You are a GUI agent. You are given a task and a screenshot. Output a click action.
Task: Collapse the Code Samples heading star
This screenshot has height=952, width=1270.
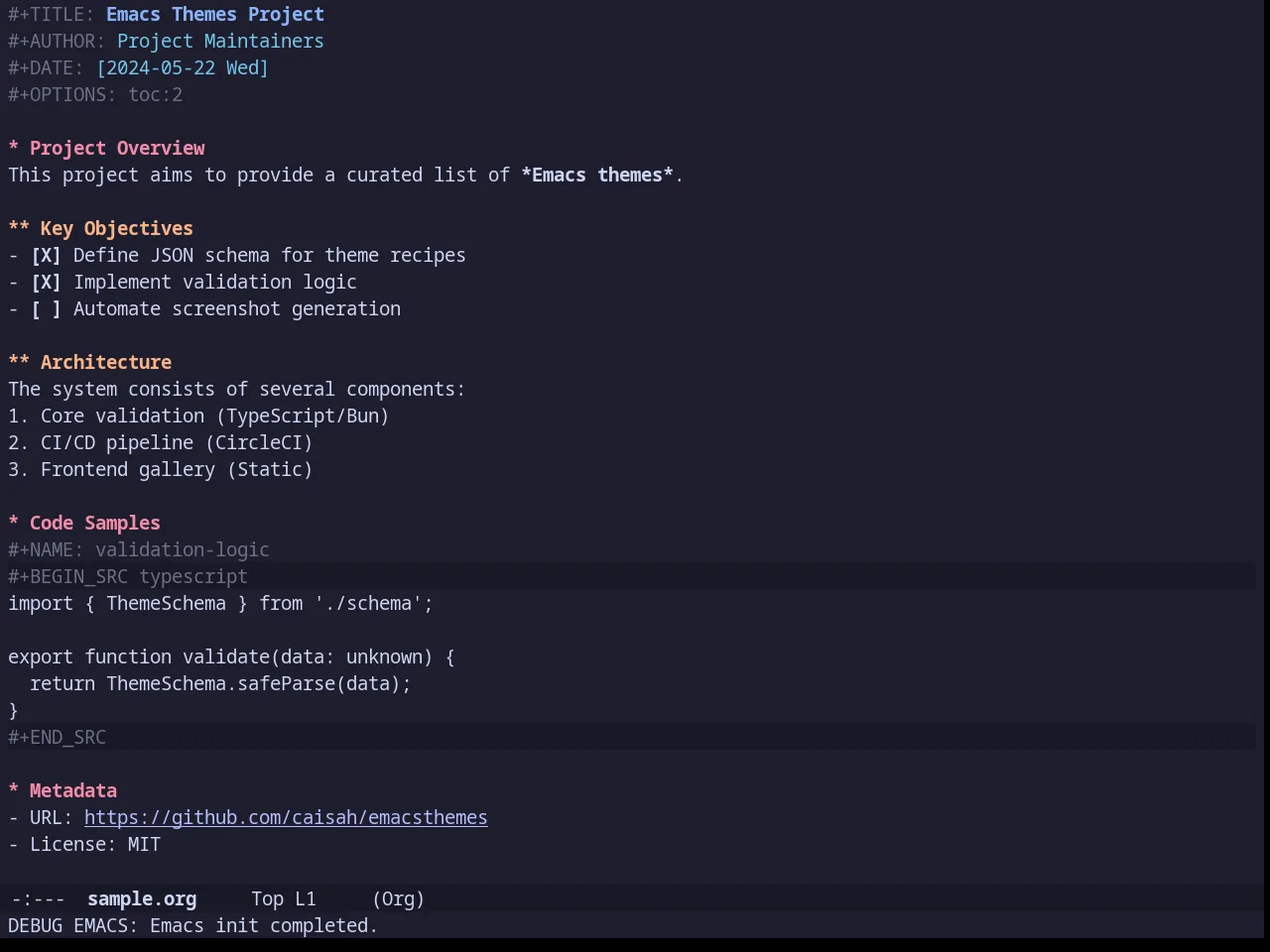(x=14, y=523)
